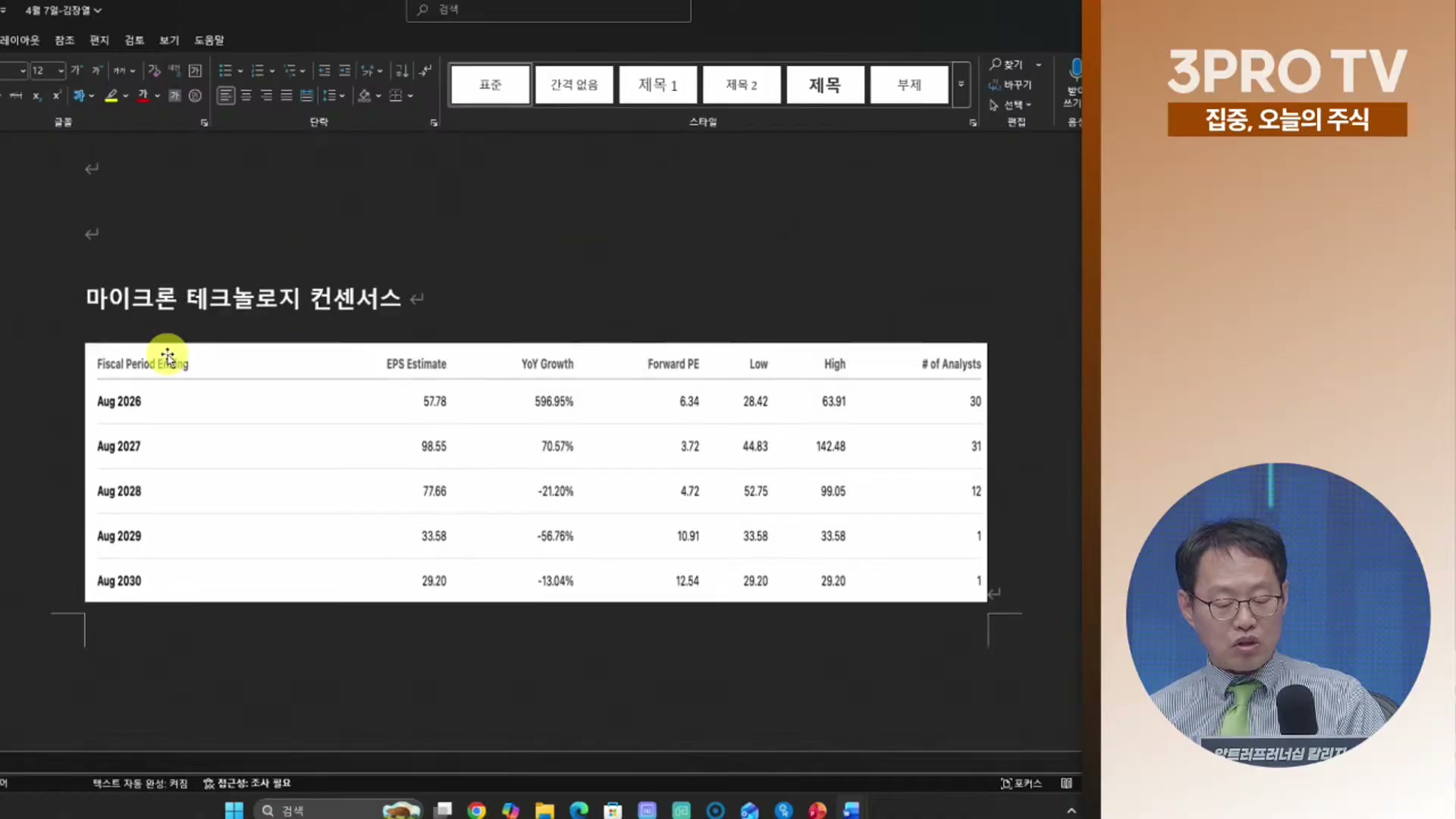This screenshot has height=819, width=1456.
Task: Click the increase indent icon
Action: 344,71
